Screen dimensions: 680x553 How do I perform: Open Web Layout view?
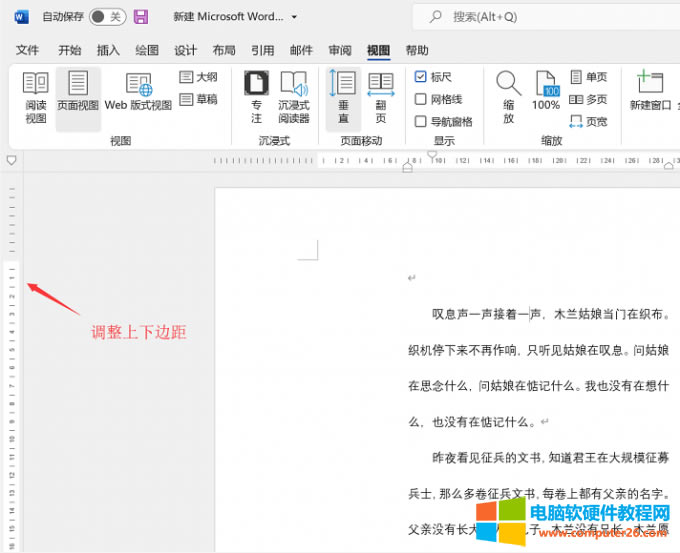tap(138, 98)
